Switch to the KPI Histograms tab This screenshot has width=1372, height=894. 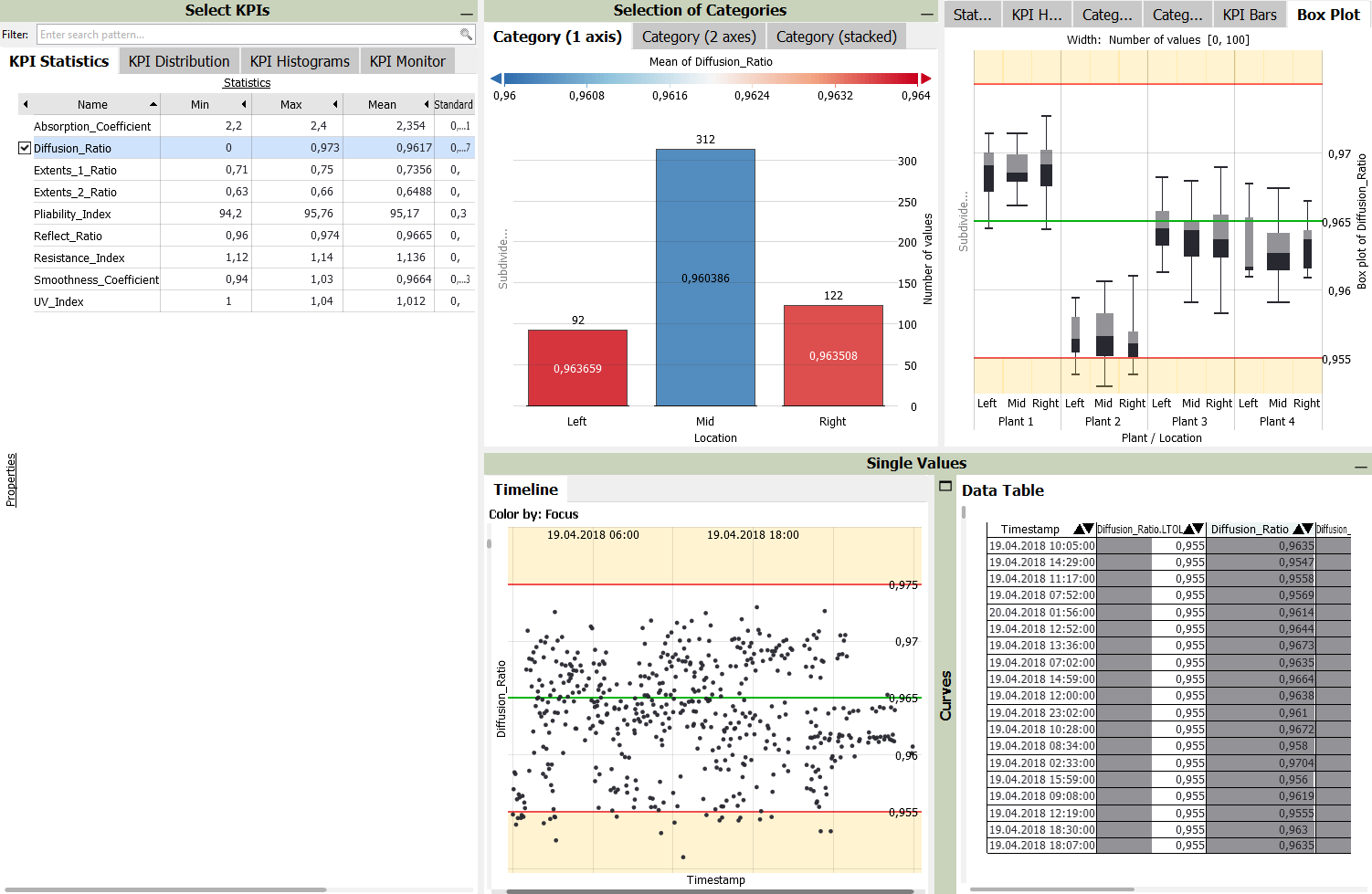(300, 61)
